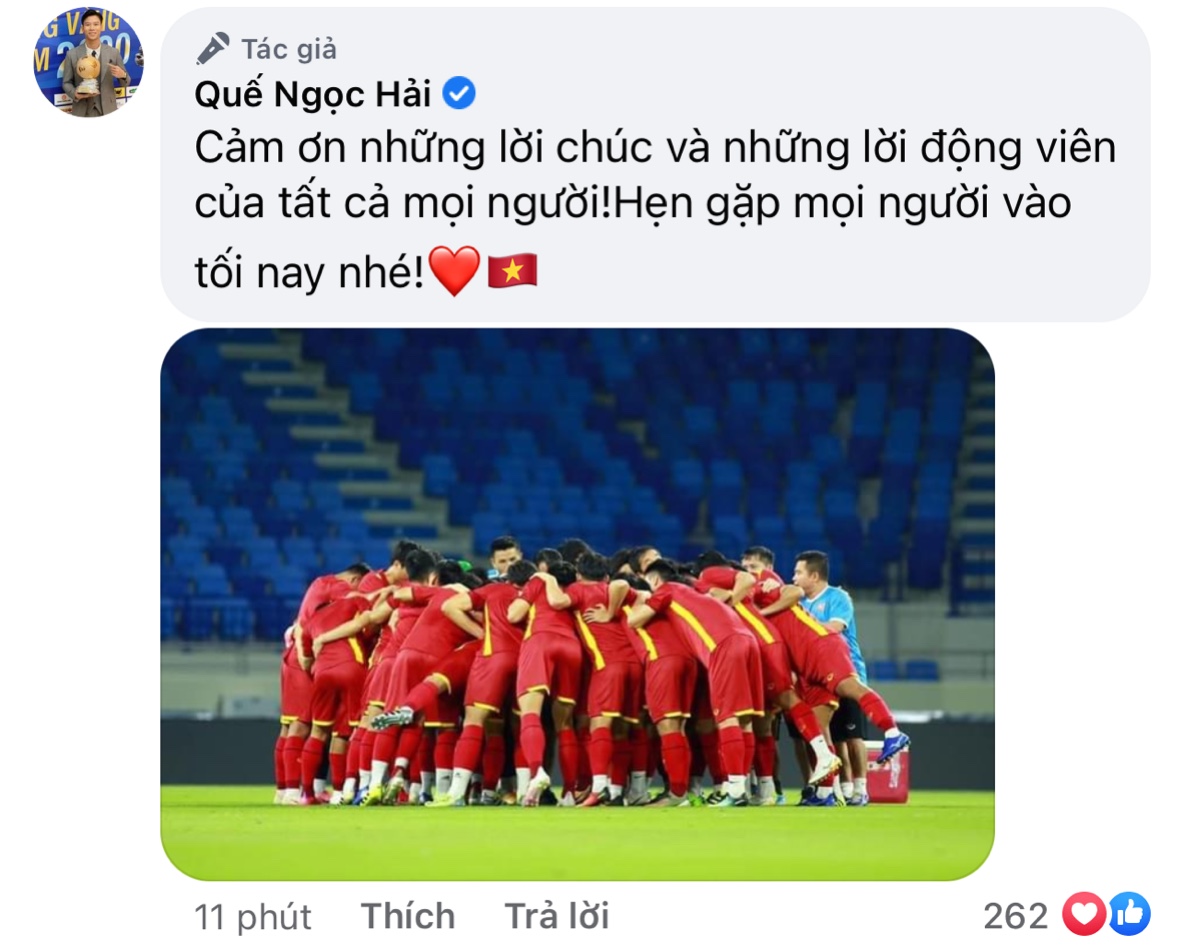Click the Vietnam flag emoji in the comment
Screen dimensions: 1184x946
click(x=513, y=270)
